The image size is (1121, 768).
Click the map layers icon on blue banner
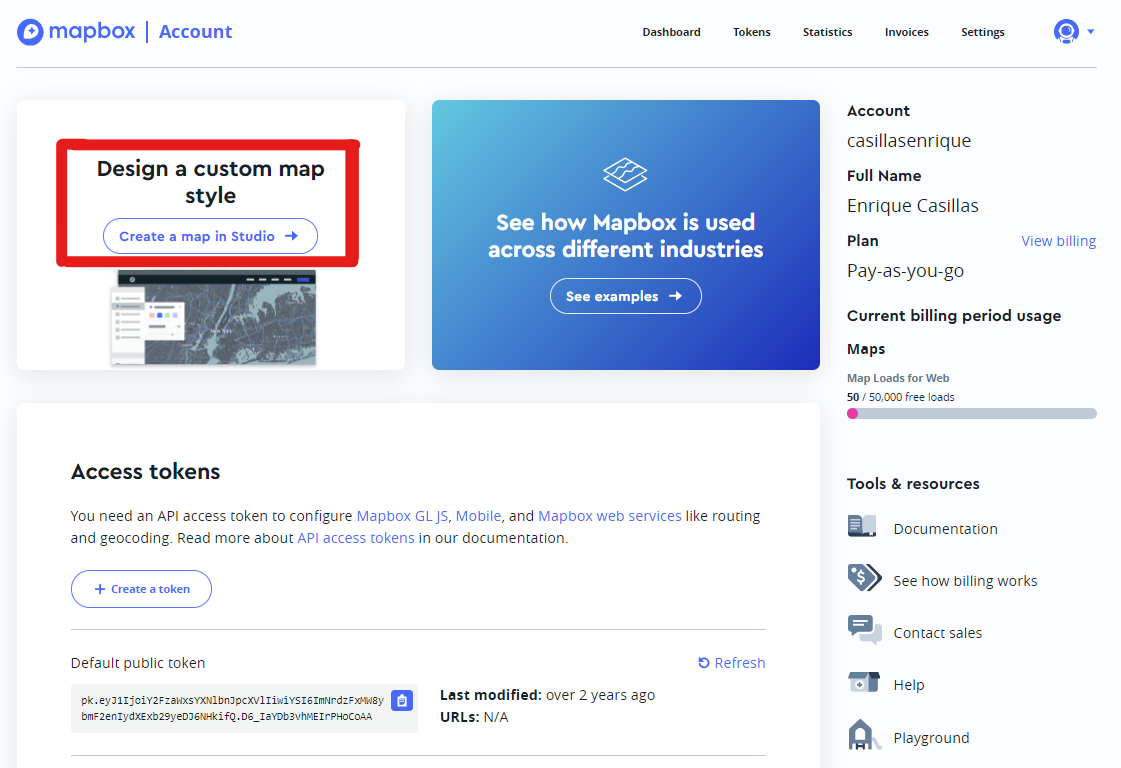[625, 175]
